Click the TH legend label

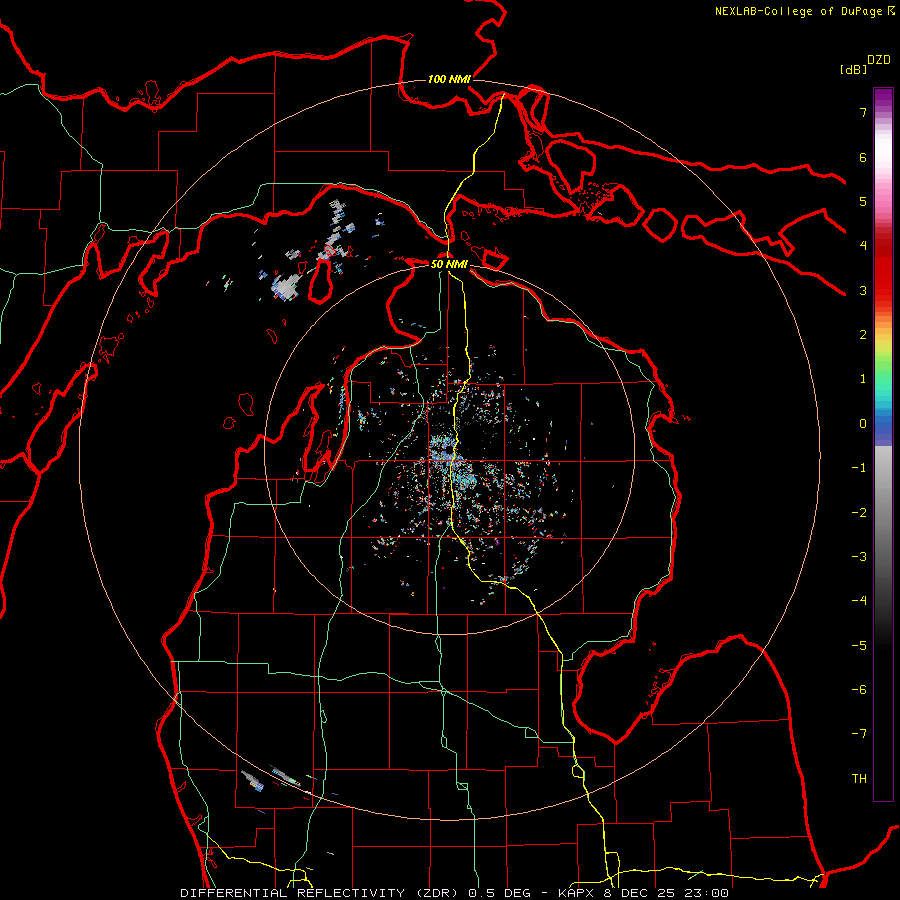click(x=859, y=779)
